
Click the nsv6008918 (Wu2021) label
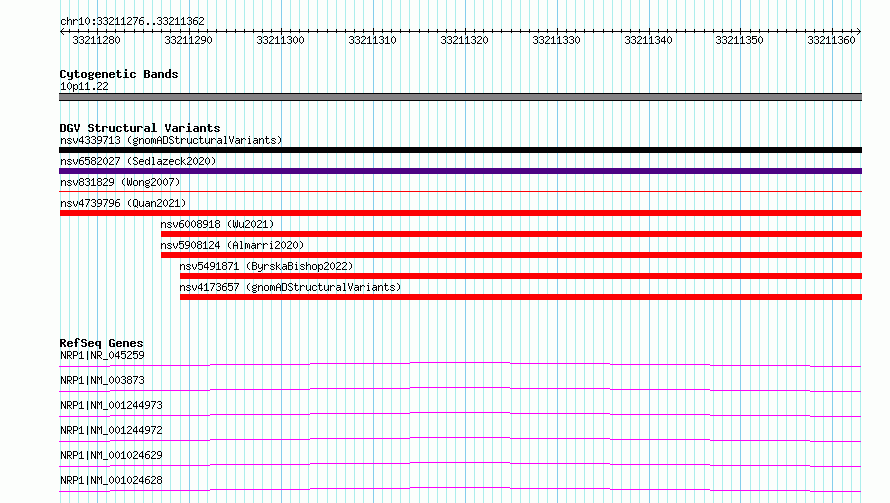tap(217, 224)
